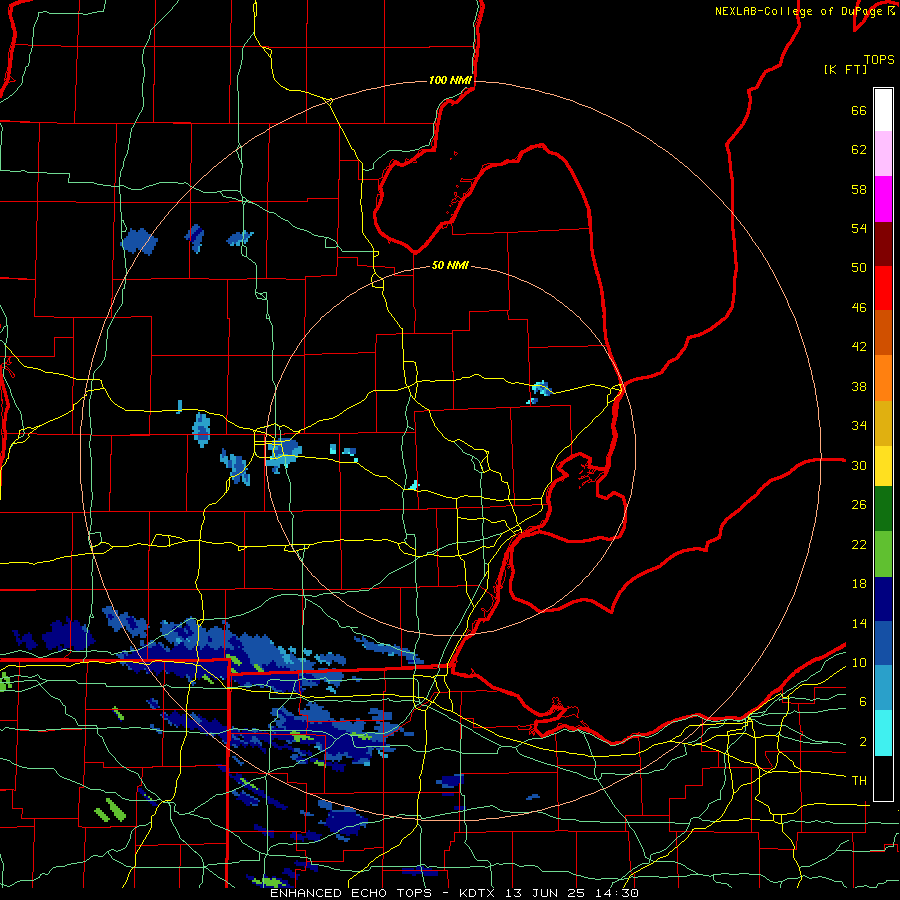
Task: Select the [K FT] units label
Action: coord(845,69)
